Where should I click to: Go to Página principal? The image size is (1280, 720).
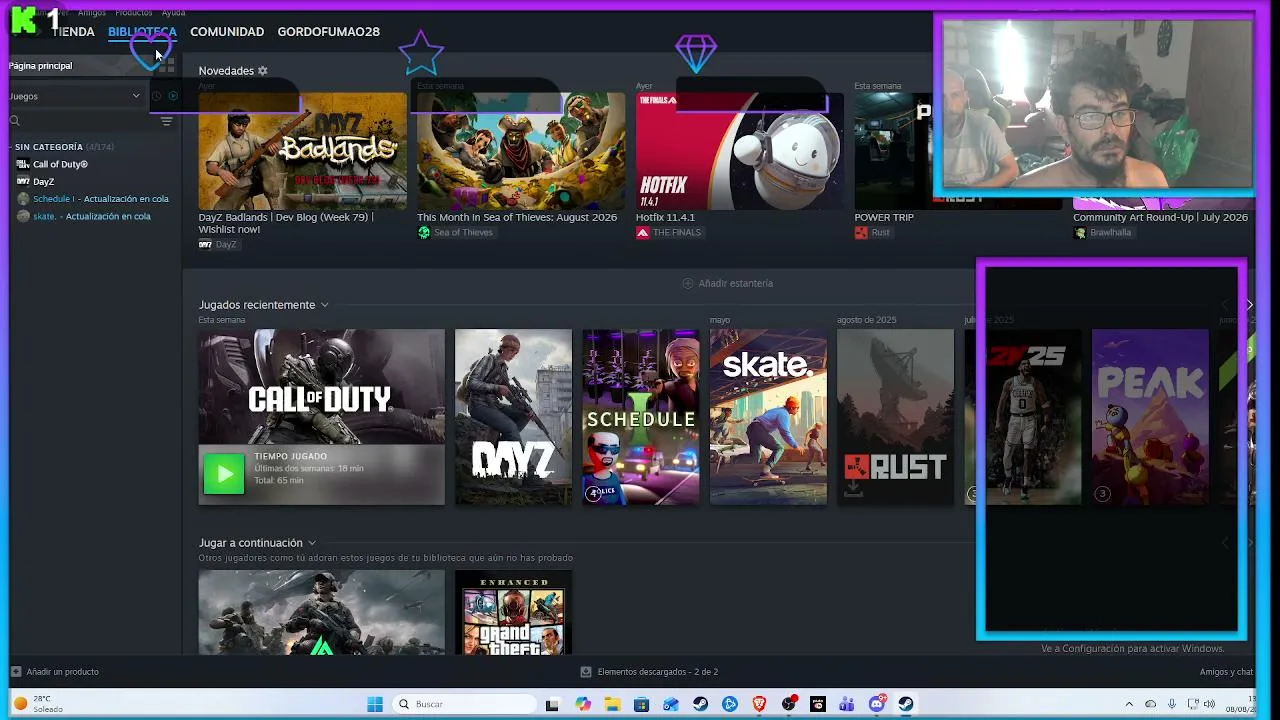click(x=40, y=66)
